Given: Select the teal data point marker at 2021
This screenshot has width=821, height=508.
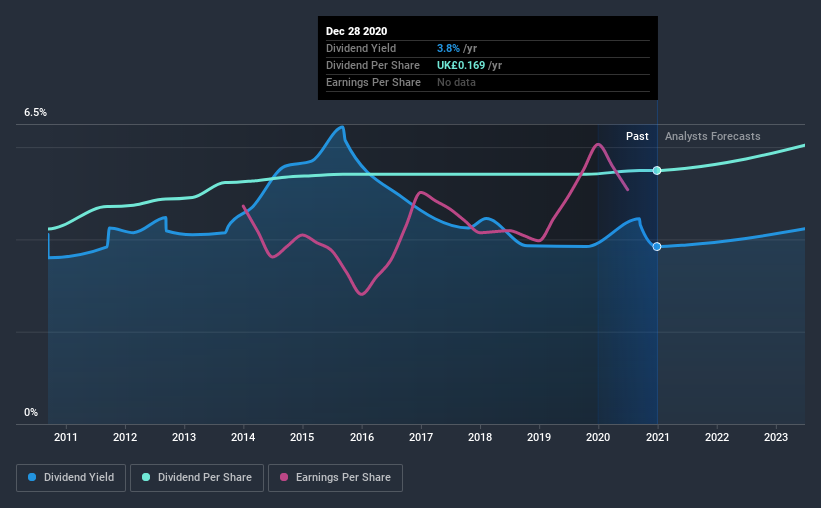Looking at the screenshot, I should (657, 170).
